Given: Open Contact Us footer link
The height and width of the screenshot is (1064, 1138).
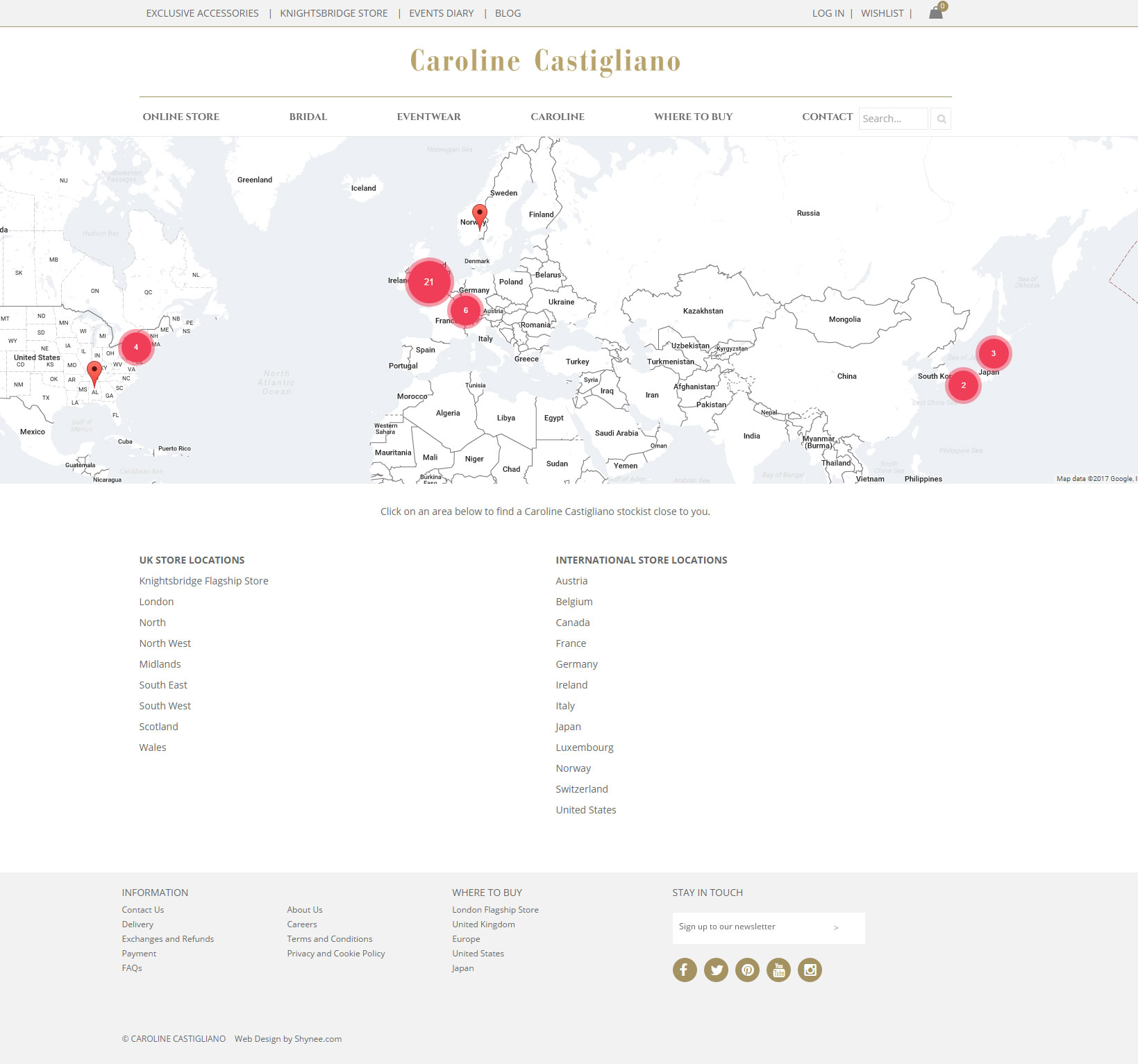Looking at the screenshot, I should point(143,910).
